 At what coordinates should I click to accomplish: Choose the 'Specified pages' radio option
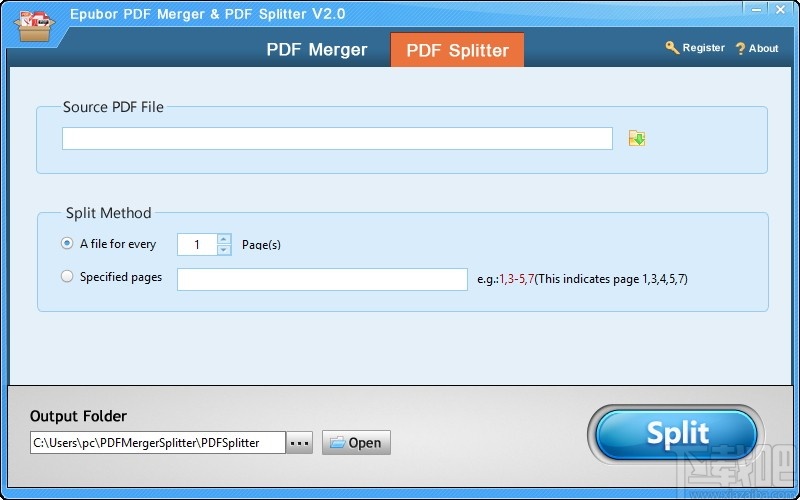coord(67,277)
